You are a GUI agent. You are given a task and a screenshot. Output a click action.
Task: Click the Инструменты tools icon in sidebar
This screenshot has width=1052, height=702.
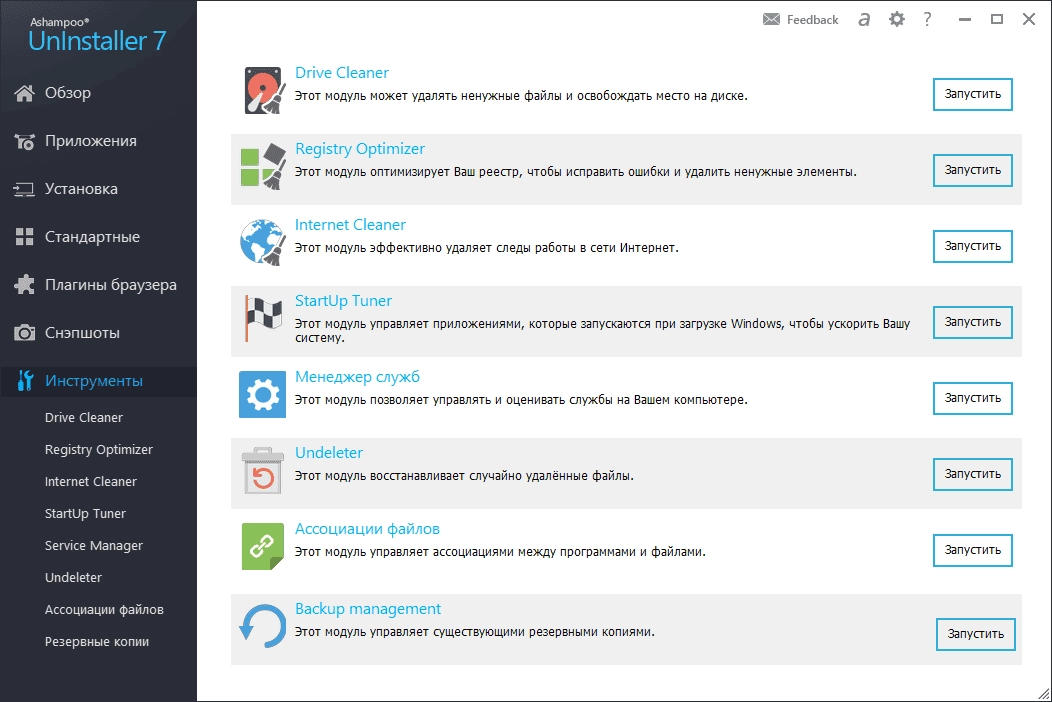[25, 381]
